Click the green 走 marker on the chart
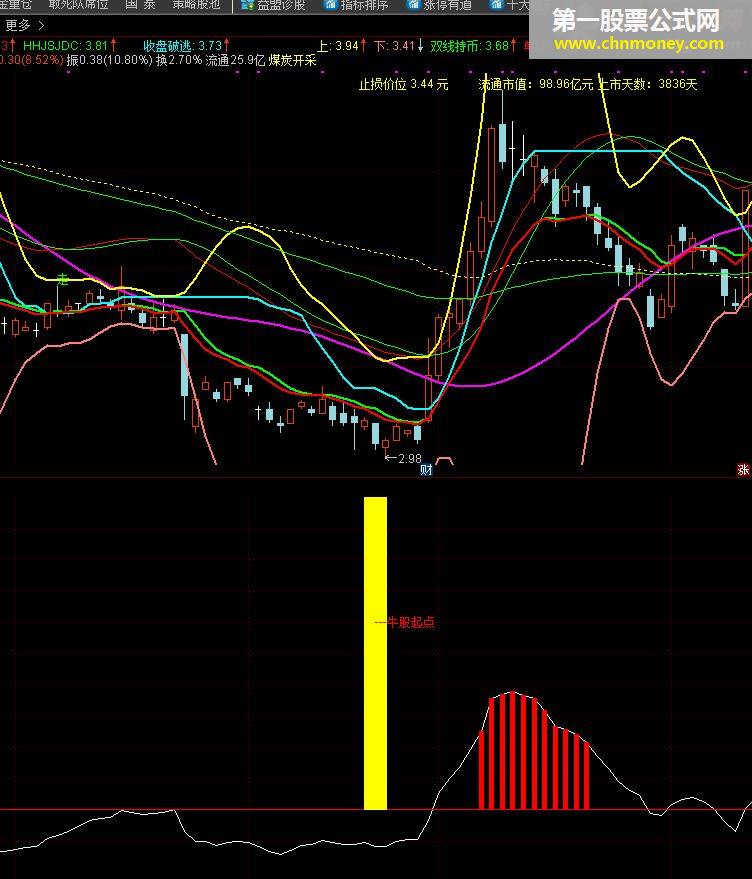Screen dimensions: 752x879 click(x=63, y=279)
